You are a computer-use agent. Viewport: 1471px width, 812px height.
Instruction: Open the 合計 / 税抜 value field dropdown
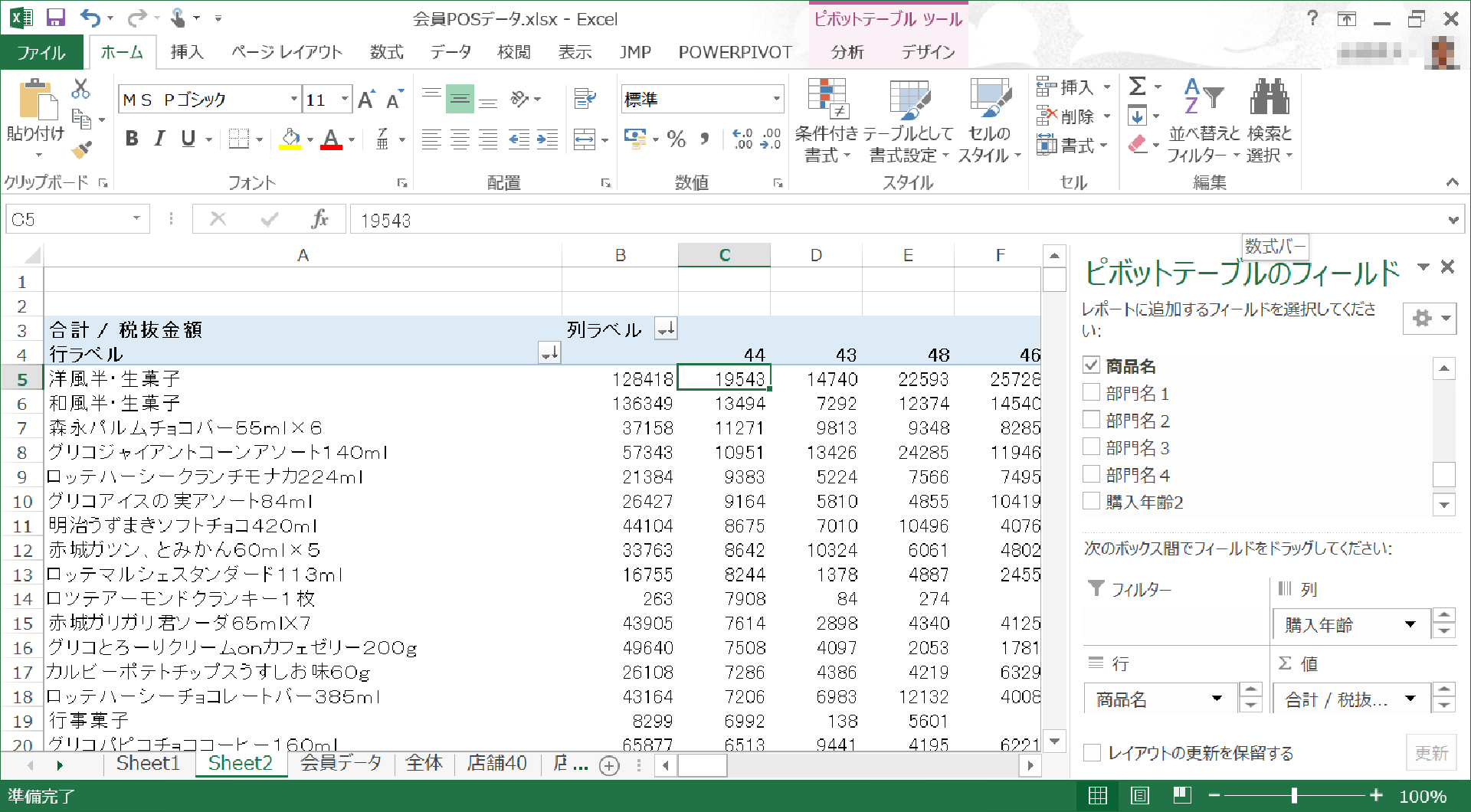point(1410,698)
